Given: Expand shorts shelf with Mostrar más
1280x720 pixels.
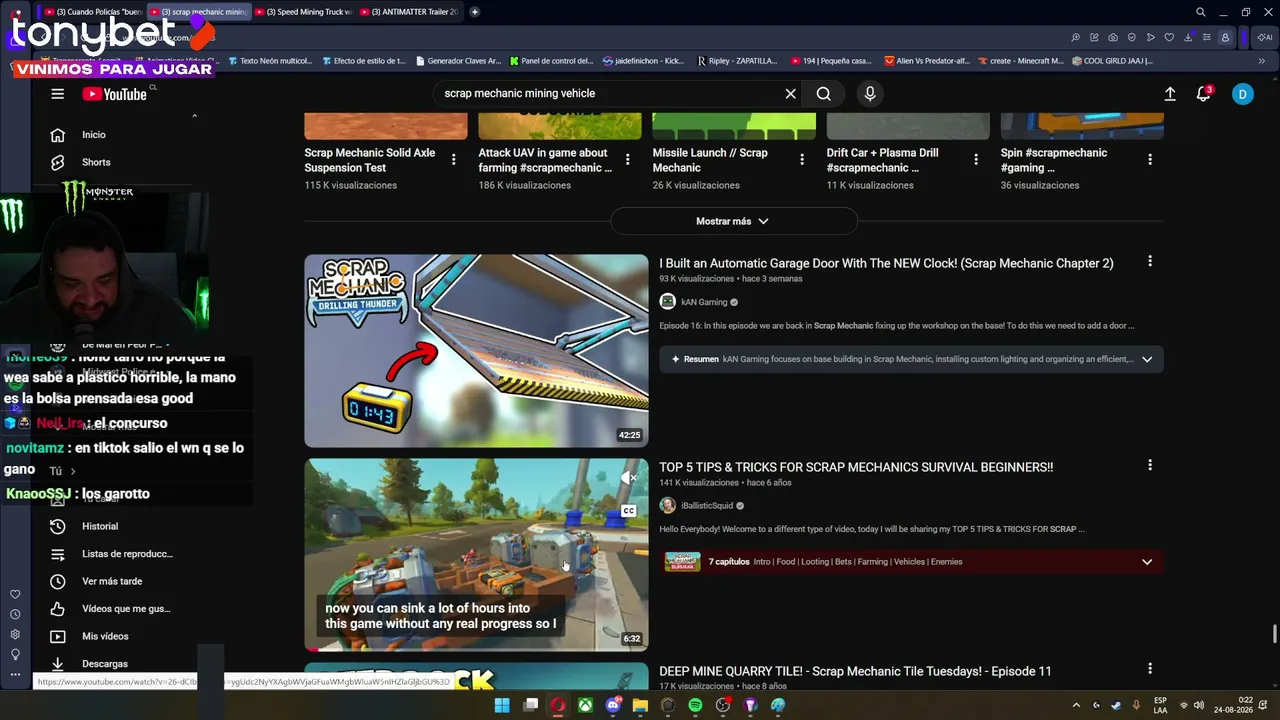Looking at the screenshot, I should pyautogui.click(x=733, y=221).
